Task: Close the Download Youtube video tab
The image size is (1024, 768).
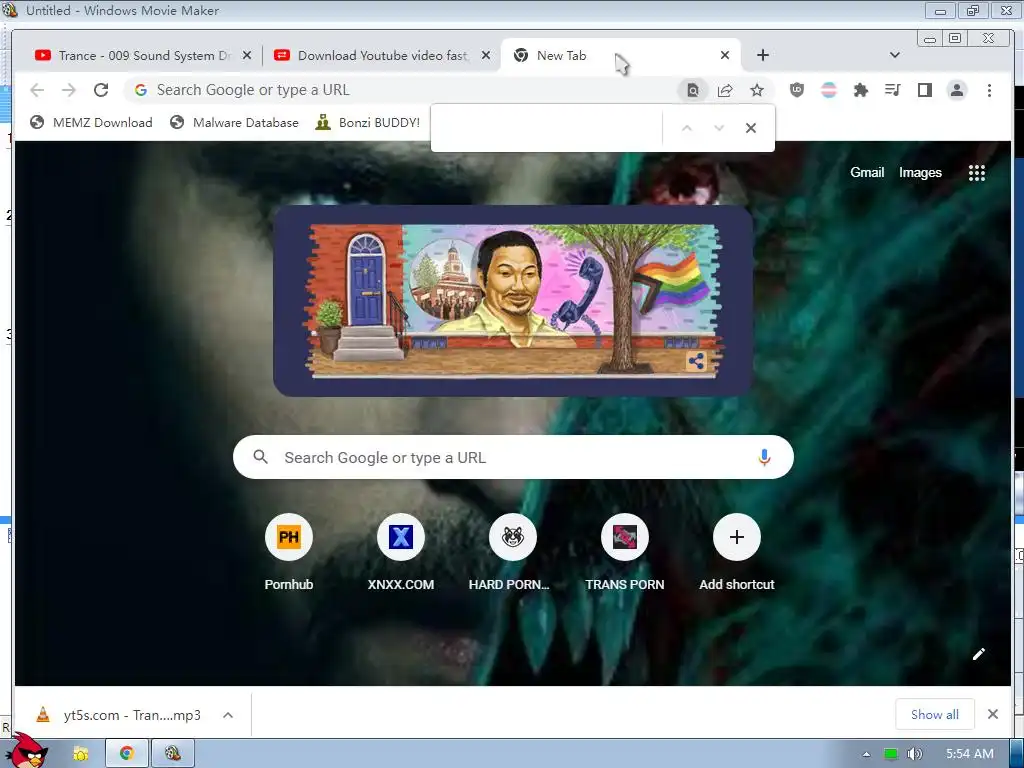Action: (486, 56)
